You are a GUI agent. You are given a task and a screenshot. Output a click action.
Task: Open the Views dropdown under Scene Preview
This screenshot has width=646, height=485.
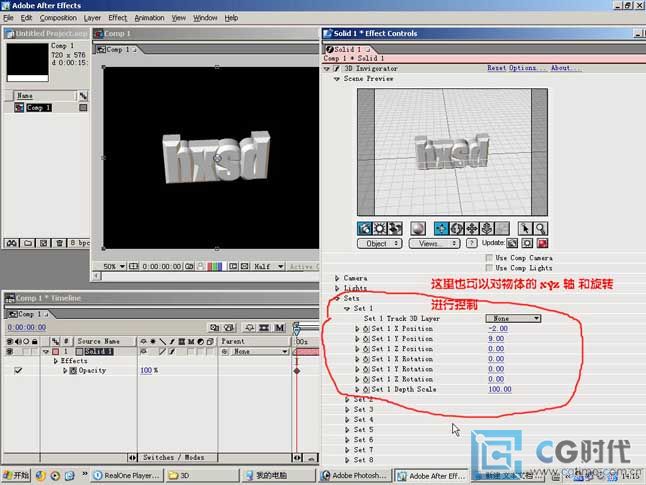(x=434, y=244)
